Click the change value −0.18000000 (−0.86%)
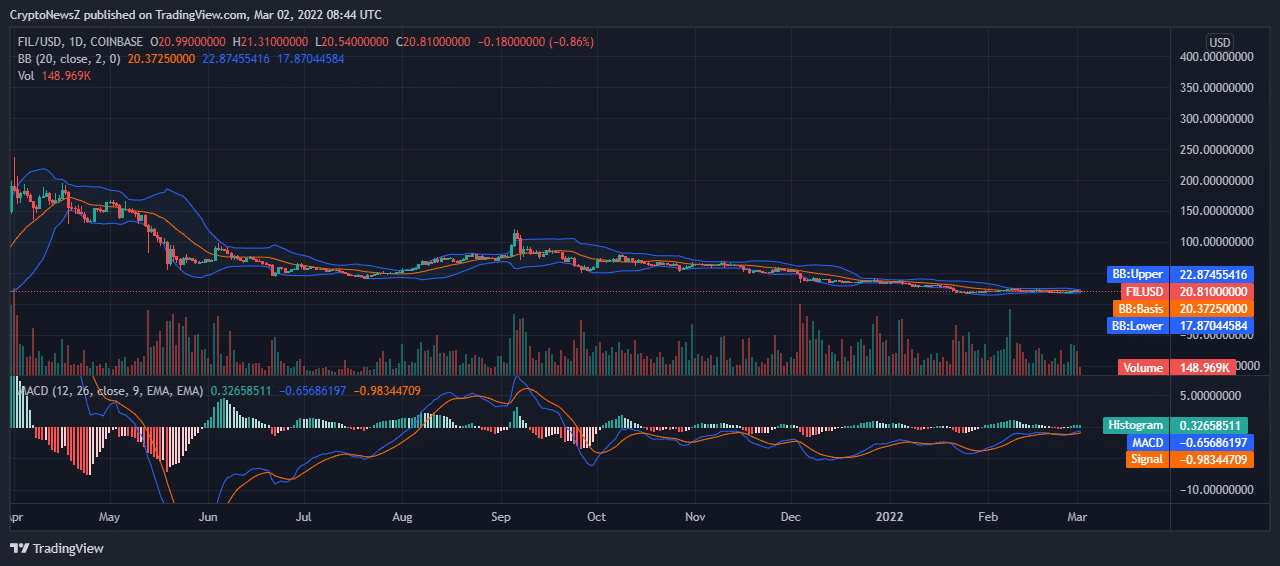This screenshot has height=566, width=1280. [536, 42]
